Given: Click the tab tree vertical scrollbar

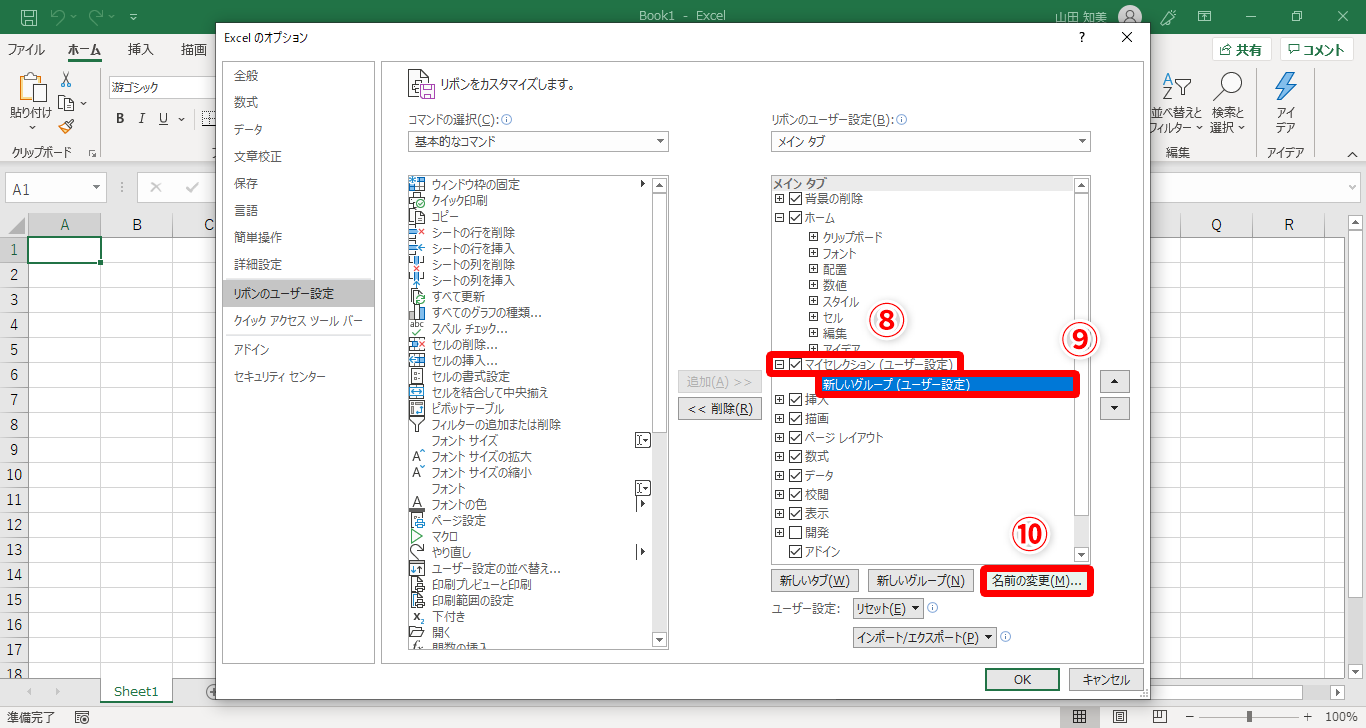Looking at the screenshot, I should click(1081, 369).
